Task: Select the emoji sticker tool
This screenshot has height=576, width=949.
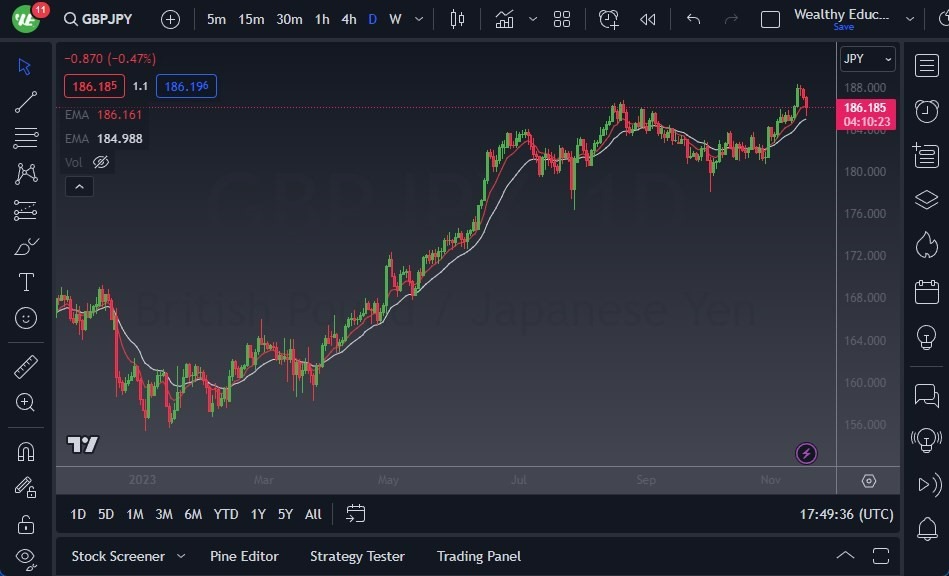Action: 25,318
